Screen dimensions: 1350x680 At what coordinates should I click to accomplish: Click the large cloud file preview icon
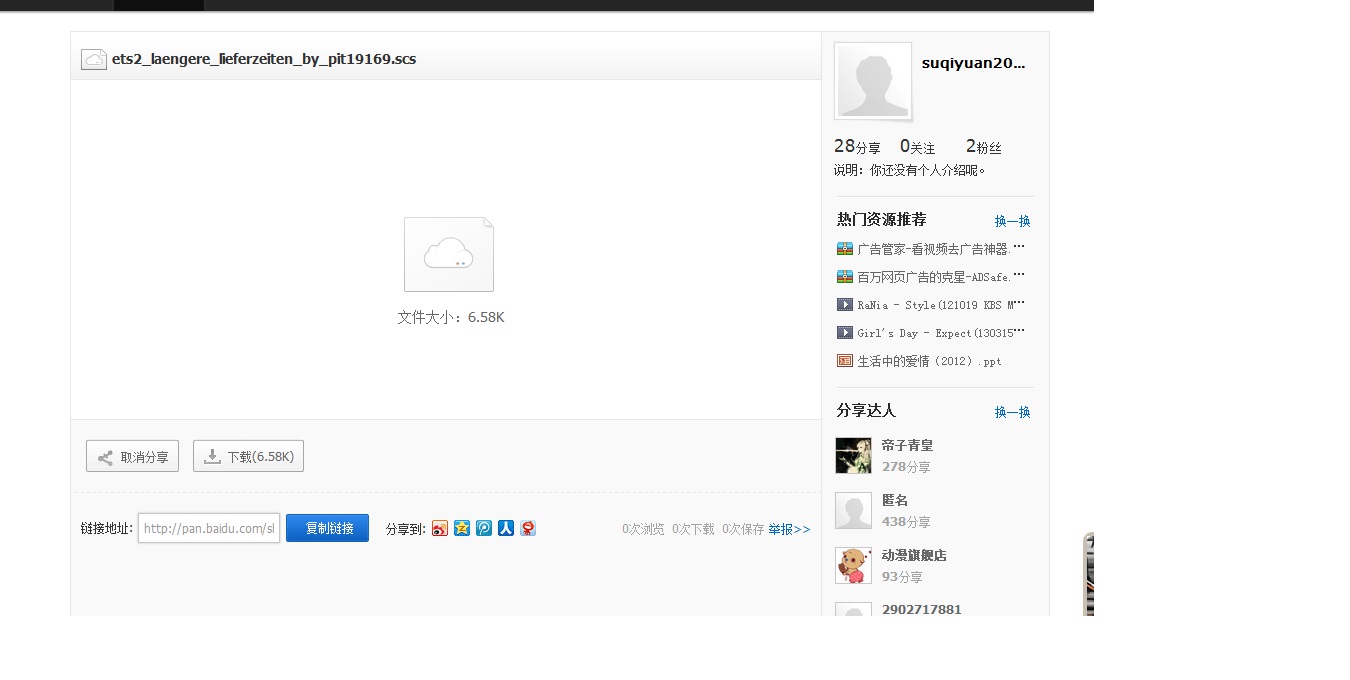pyautogui.click(x=449, y=254)
